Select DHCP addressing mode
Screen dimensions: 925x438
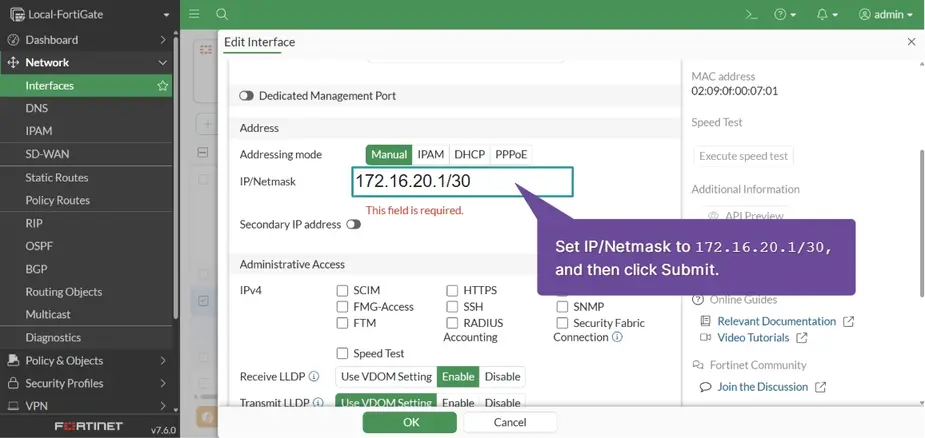[470, 155]
